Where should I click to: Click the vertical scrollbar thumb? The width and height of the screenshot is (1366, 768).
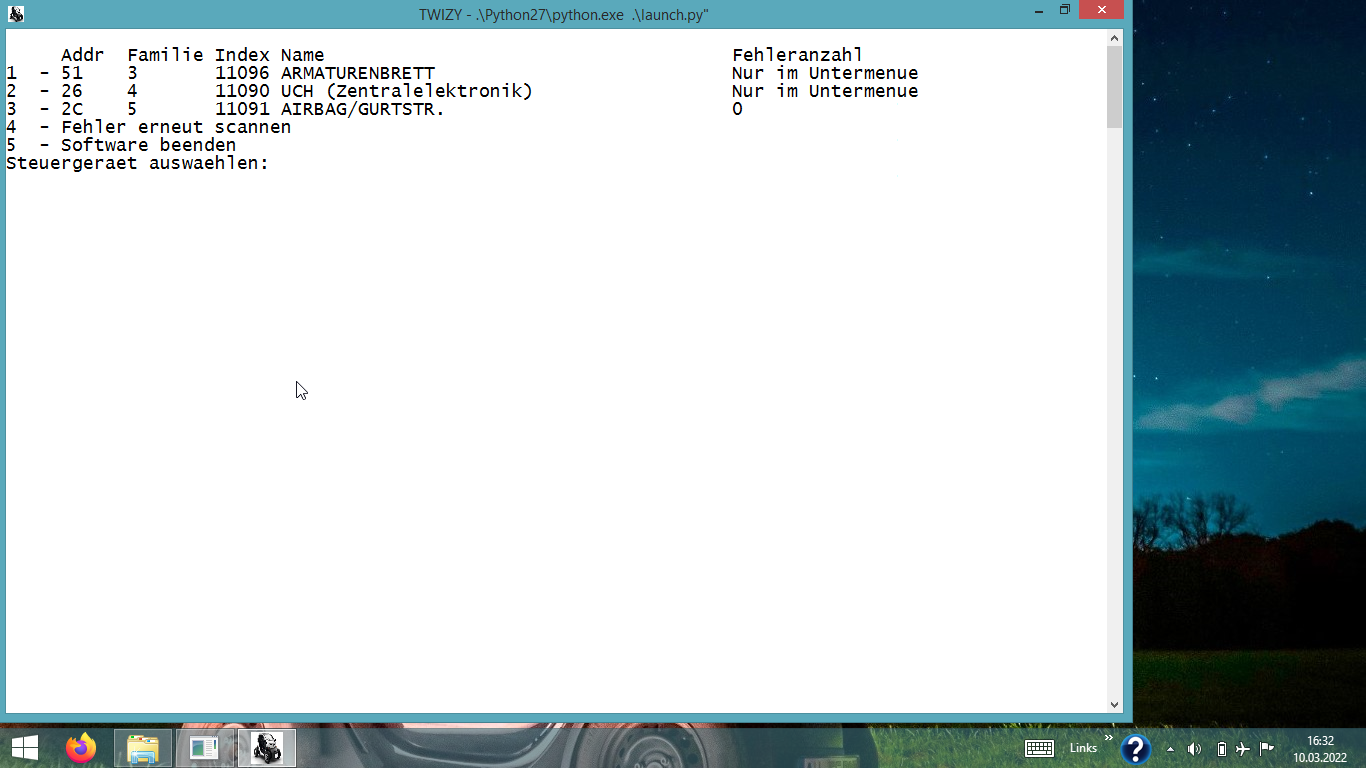pyautogui.click(x=1115, y=87)
